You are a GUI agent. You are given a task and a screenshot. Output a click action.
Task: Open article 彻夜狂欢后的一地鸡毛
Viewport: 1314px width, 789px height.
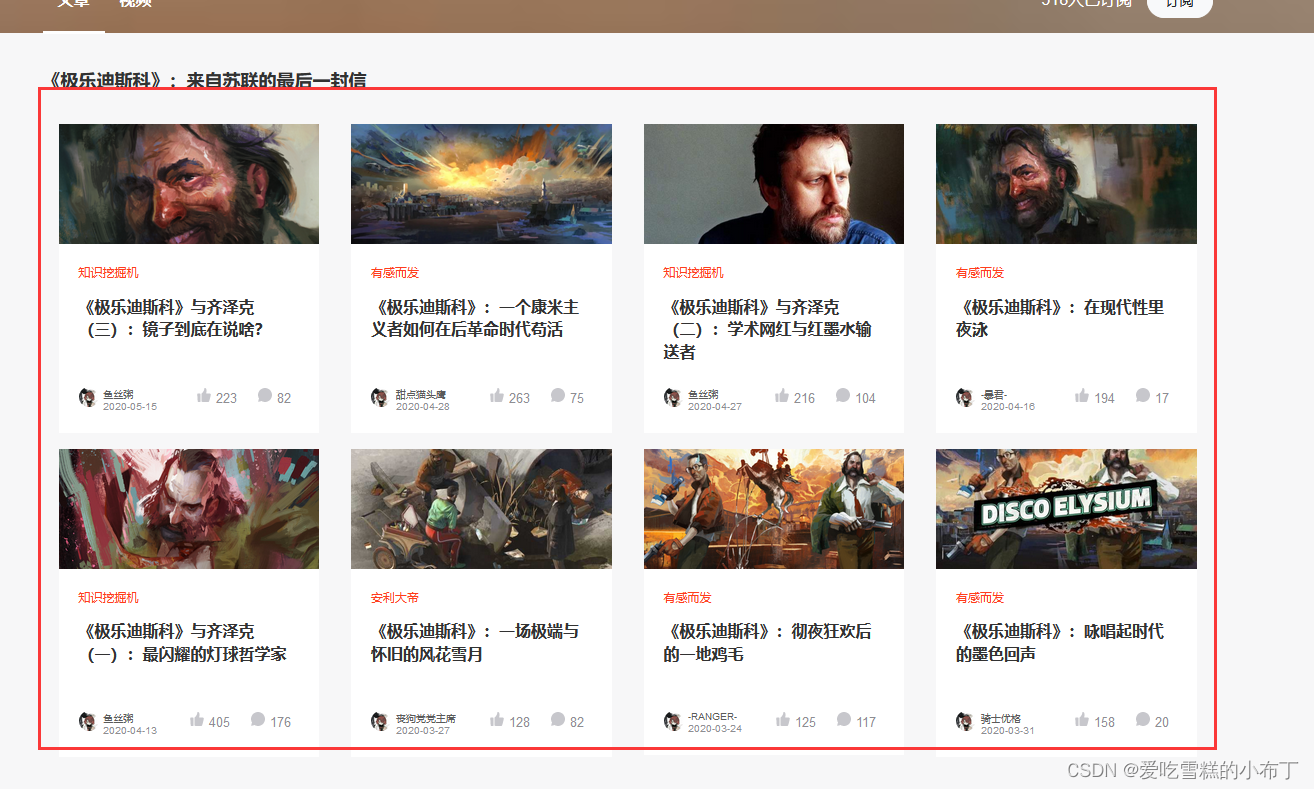point(767,642)
